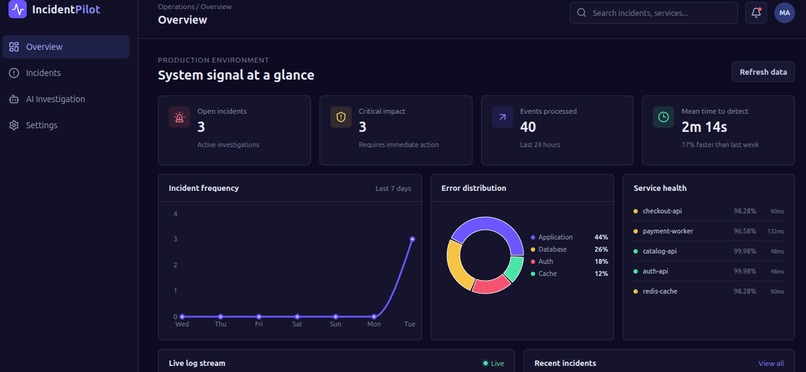806x372 pixels.
Task: Select the payment-worker service row
Action: click(x=709, y=231)
